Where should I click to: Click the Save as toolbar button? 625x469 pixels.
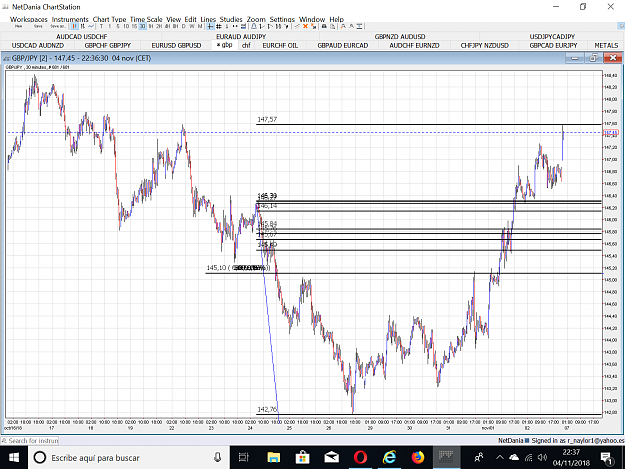click(x=58, y=26)
